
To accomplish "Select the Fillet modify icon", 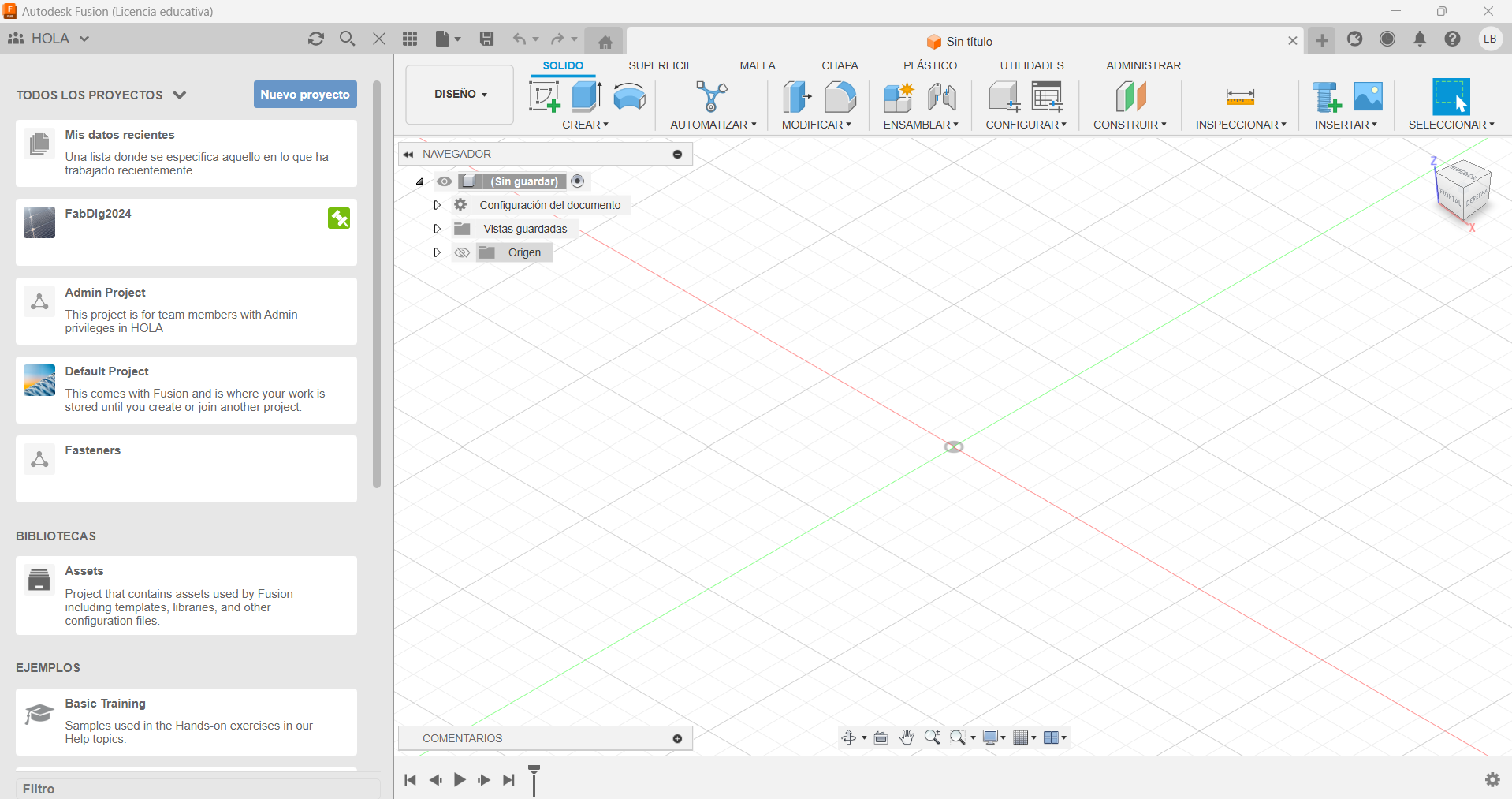I will pyautogui.click(x=840, y=97).
